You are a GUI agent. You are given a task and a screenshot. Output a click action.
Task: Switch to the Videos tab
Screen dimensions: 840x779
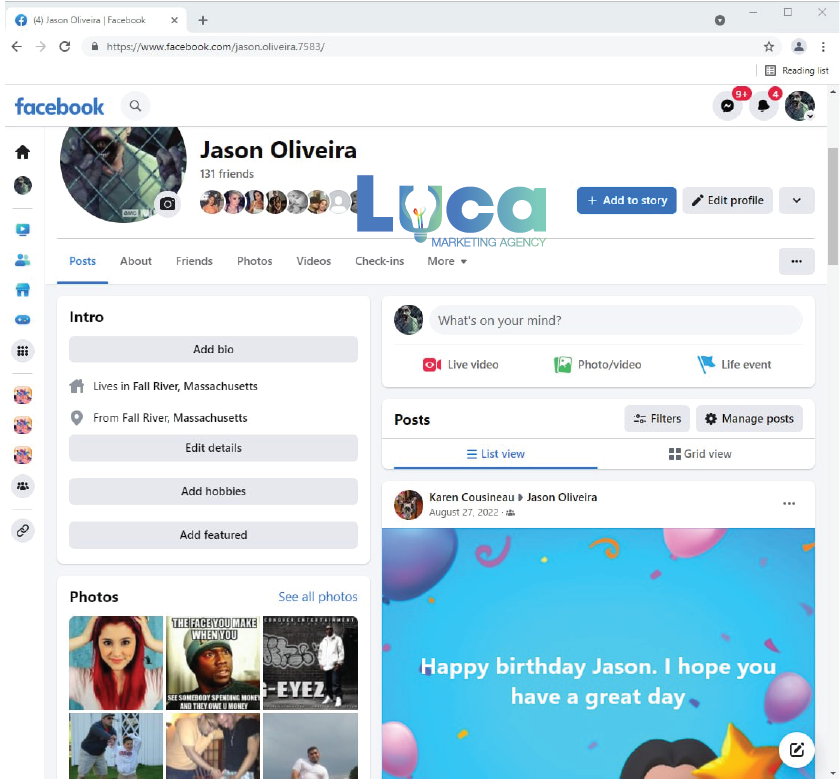tap(313, 261)
